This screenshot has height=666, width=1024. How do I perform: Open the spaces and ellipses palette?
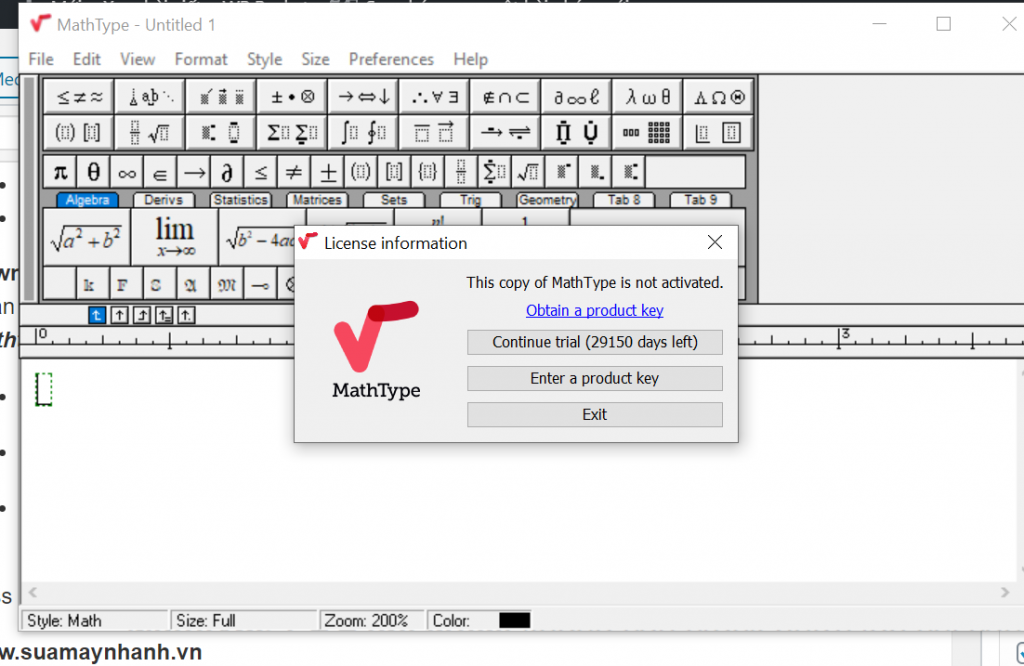[x=150, y=97]
